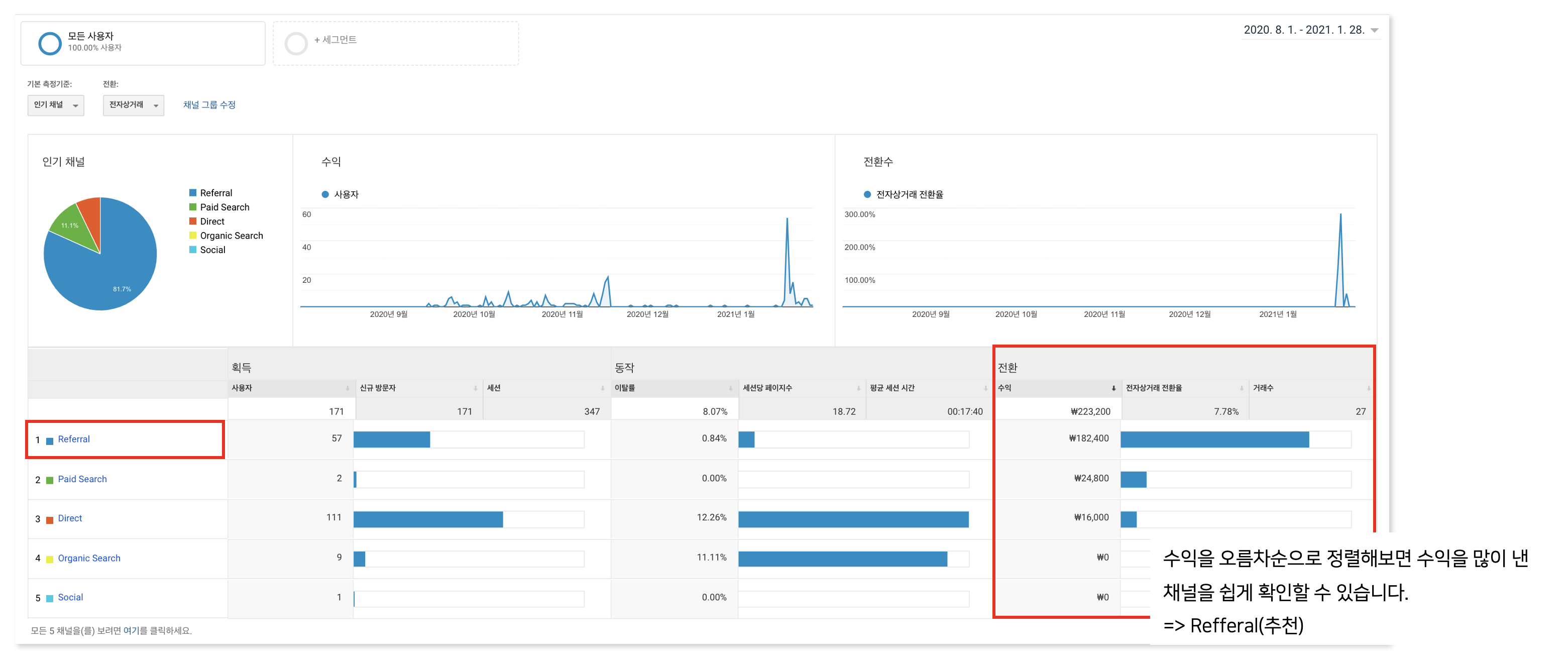
Task: Open the 인기 채널 dimension dropdown
Action: tap(55, 105)
